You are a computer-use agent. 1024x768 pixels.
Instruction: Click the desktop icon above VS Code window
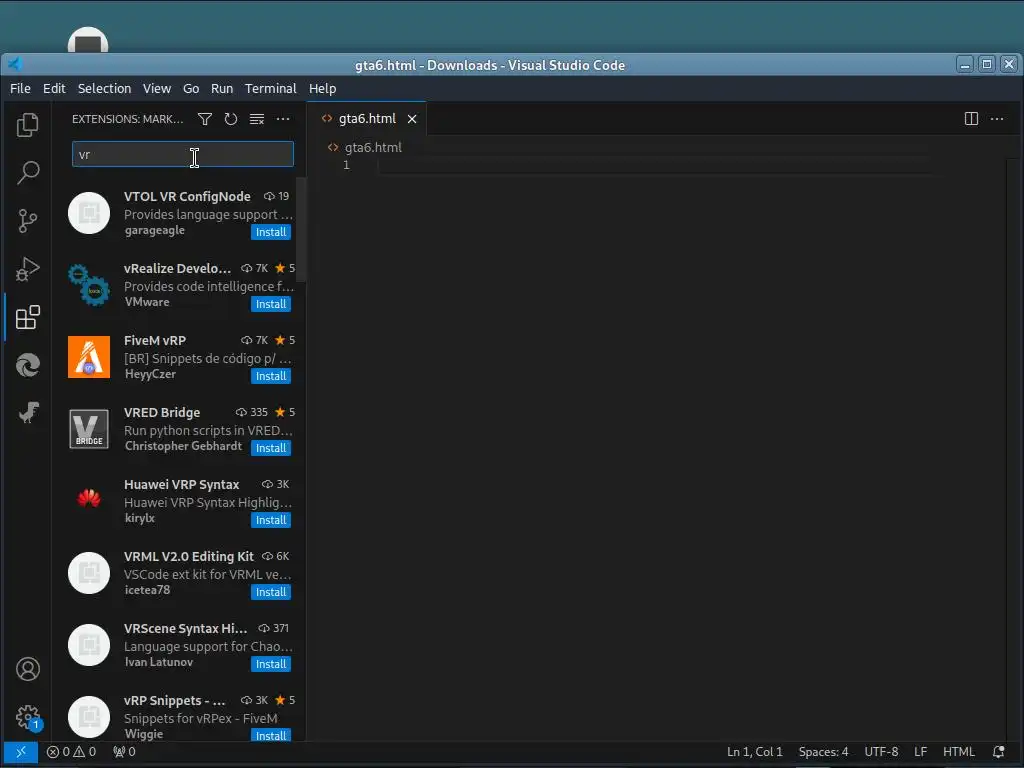coord(88,40)
